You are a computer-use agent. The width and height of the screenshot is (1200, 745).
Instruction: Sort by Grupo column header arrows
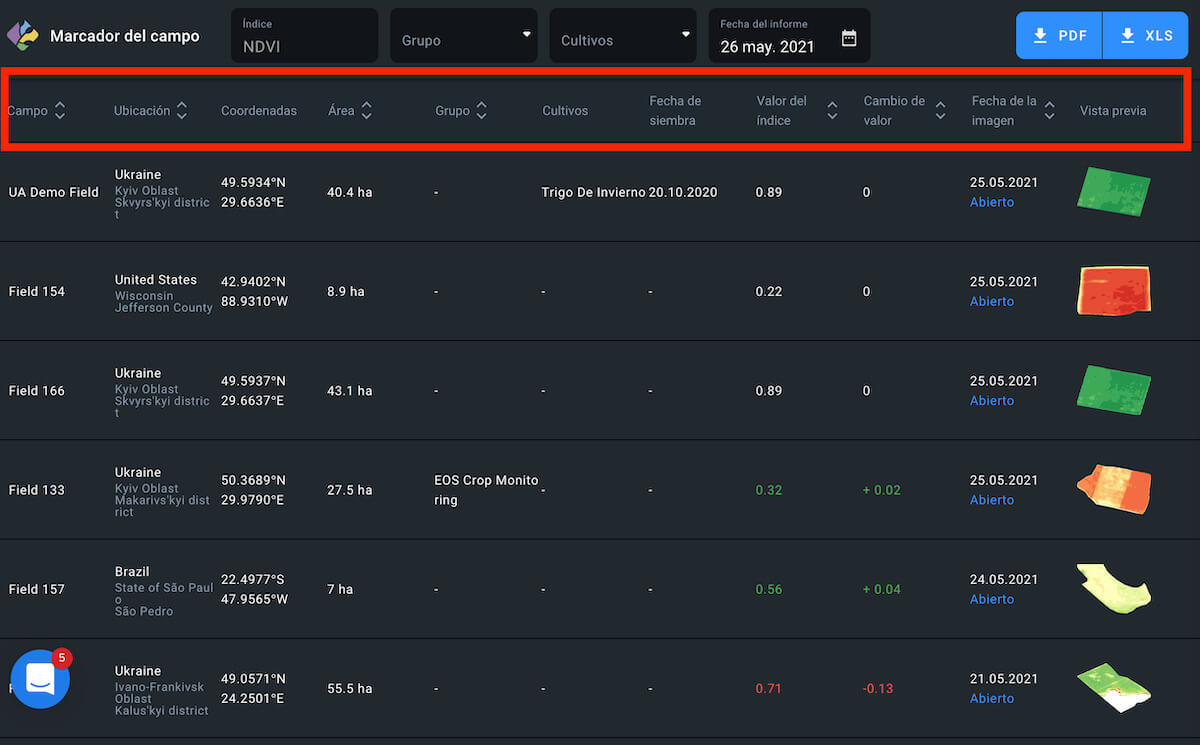[x=481, y=111]
